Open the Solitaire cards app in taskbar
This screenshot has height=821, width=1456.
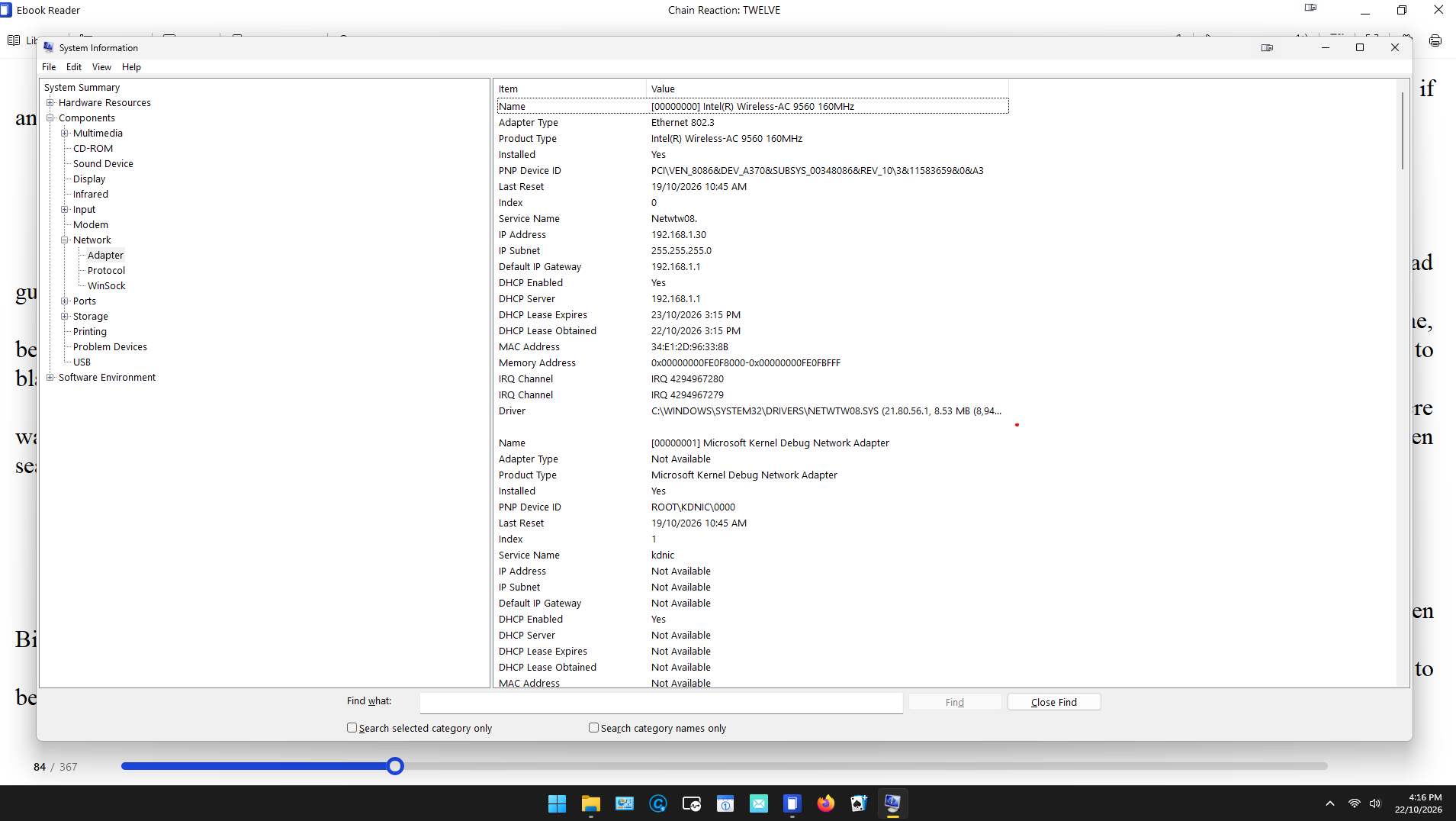859,803
